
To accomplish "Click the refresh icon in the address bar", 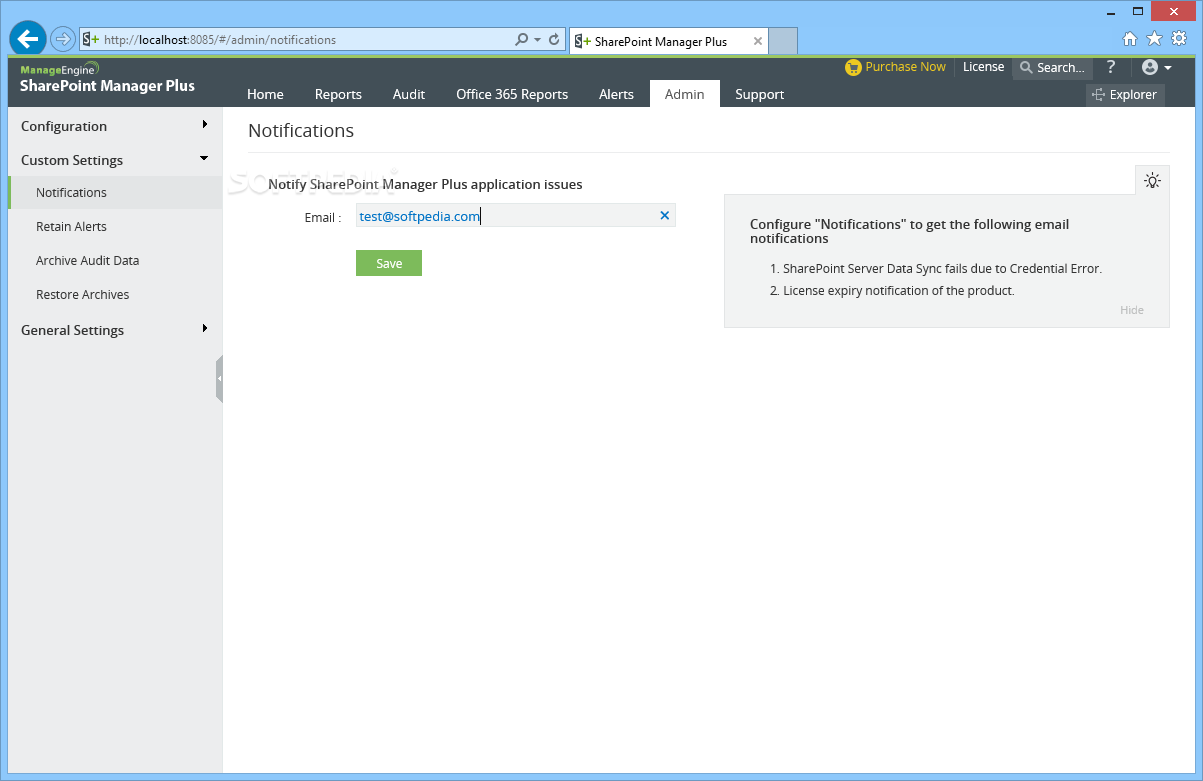I will click(x=554, y=40).
